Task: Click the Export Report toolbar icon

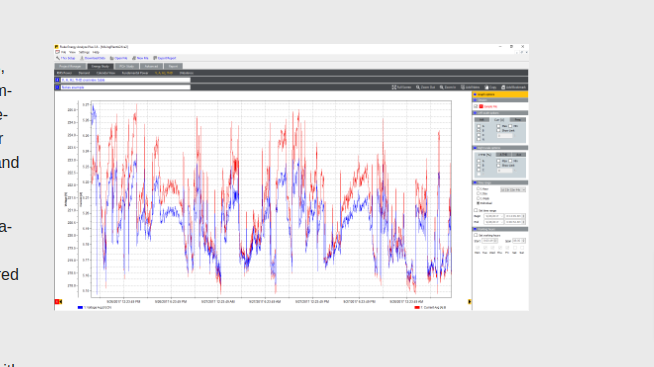Action: click(155, 58)
